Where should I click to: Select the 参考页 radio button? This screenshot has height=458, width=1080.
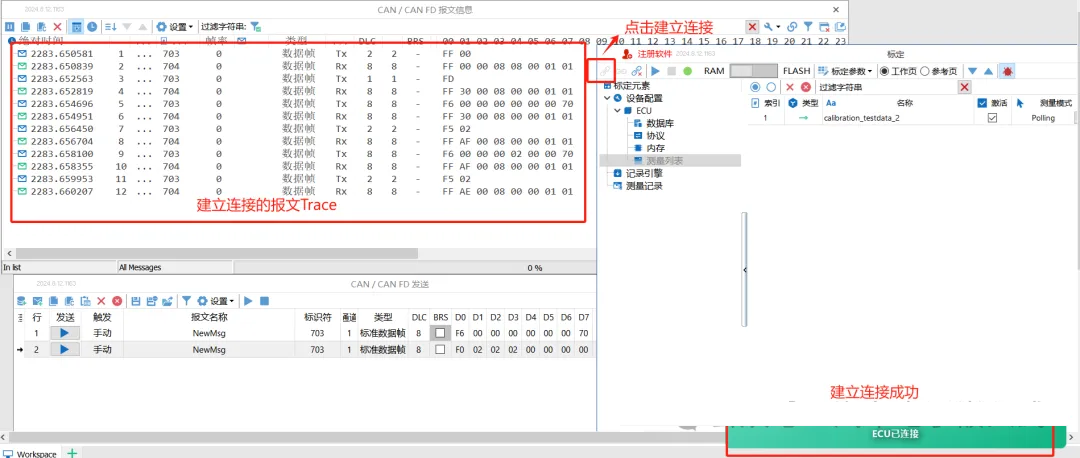click(x=924, y=71)
